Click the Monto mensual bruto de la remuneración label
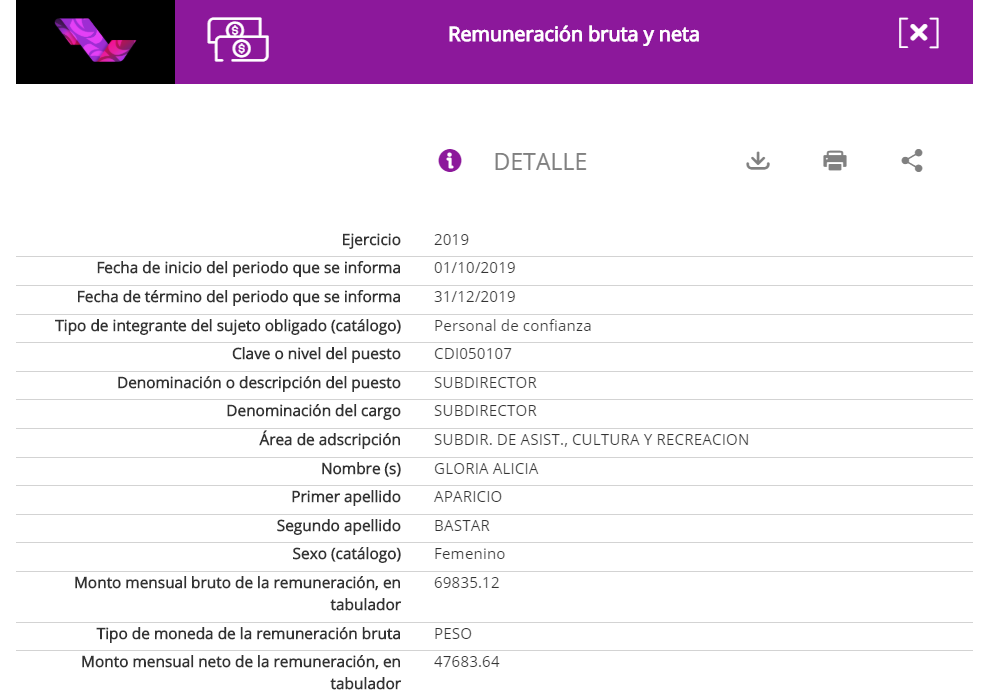Viewport: 986px width, 690px height. click(238, 593)
